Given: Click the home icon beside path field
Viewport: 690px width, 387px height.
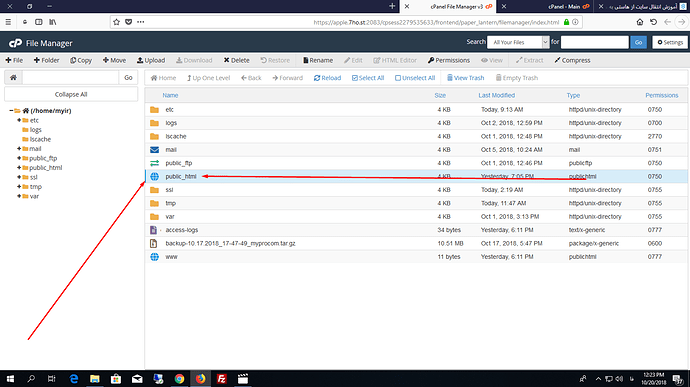Looking at the screenshot, I should (13, 77).
